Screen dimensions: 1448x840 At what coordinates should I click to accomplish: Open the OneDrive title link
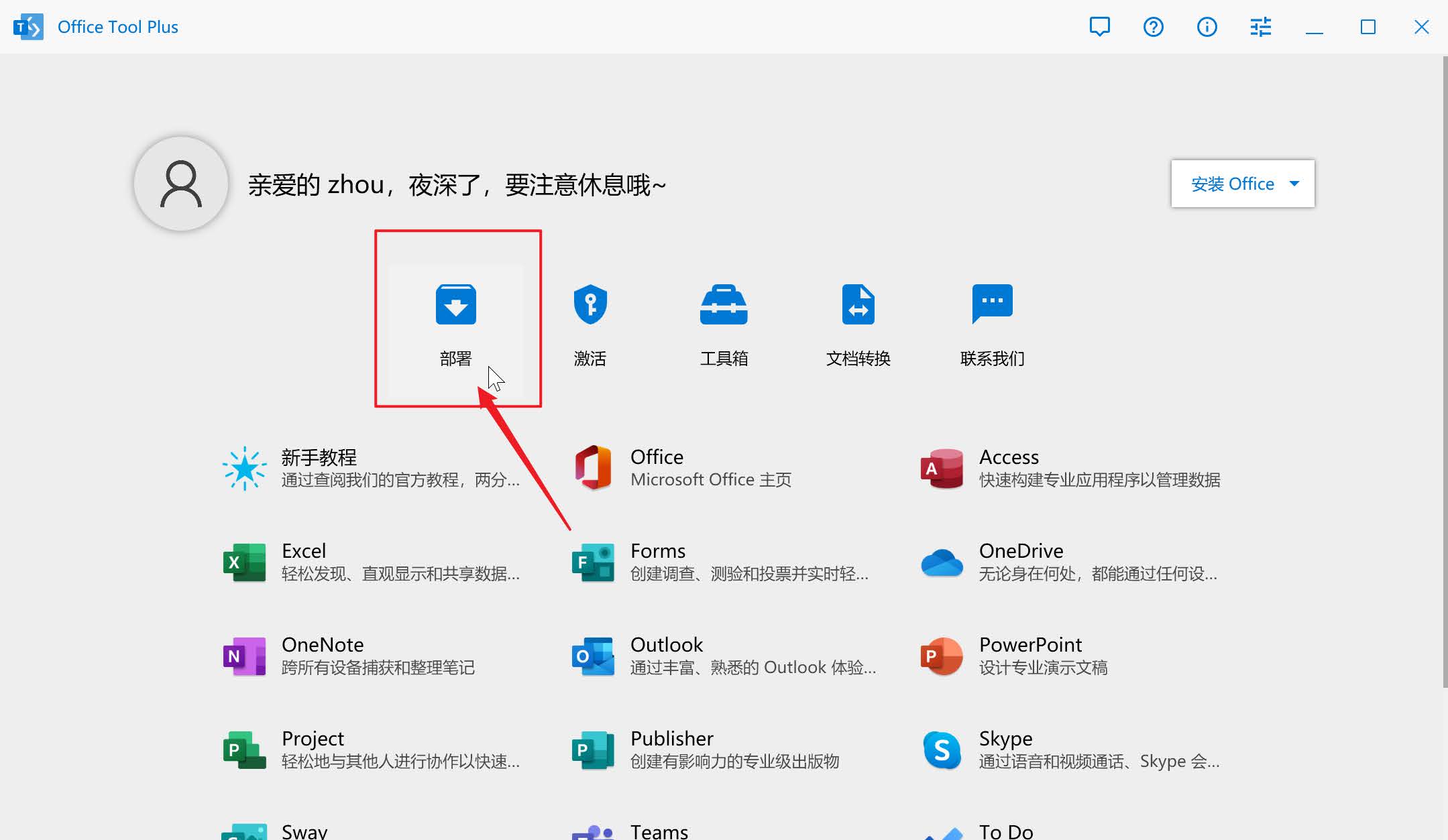(x=1021, y=551)
